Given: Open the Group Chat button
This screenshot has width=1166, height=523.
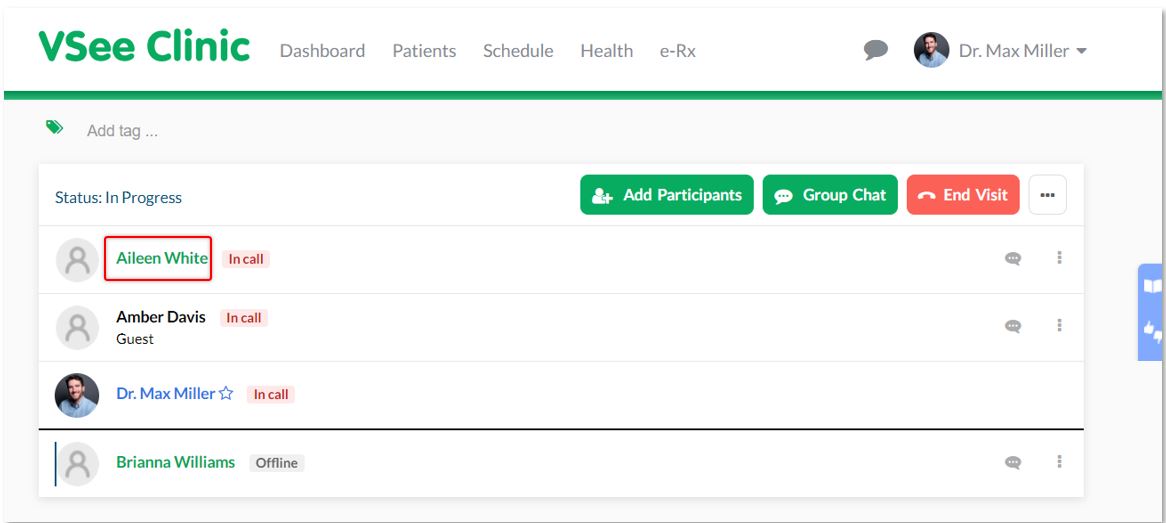Looking at the screenshot, I should [x=830, y=195].
